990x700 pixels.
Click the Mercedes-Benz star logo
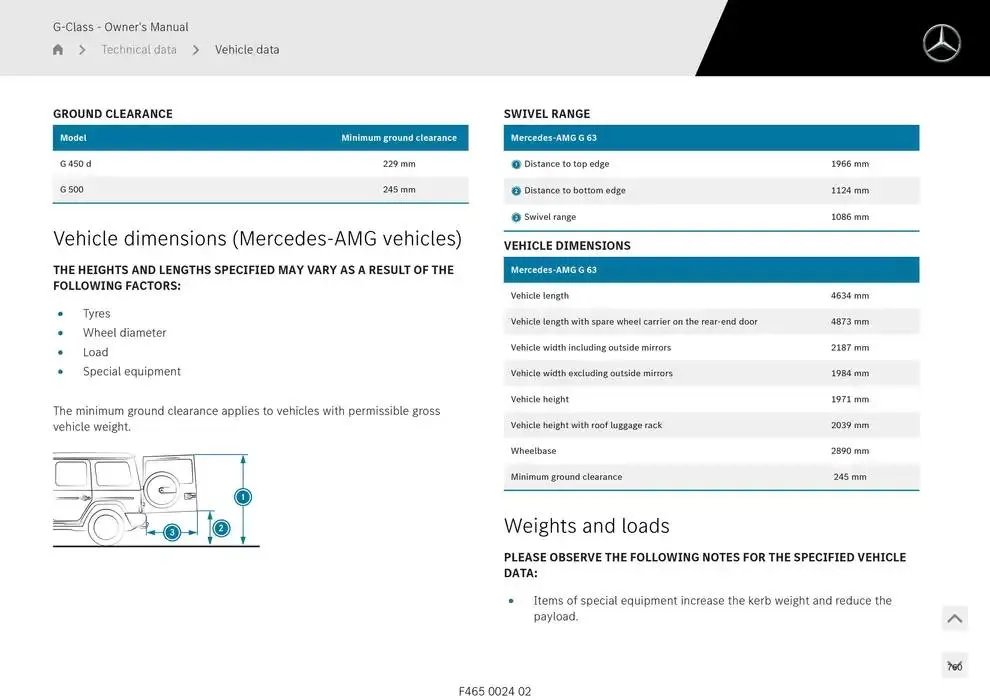(x=941, y=43)
